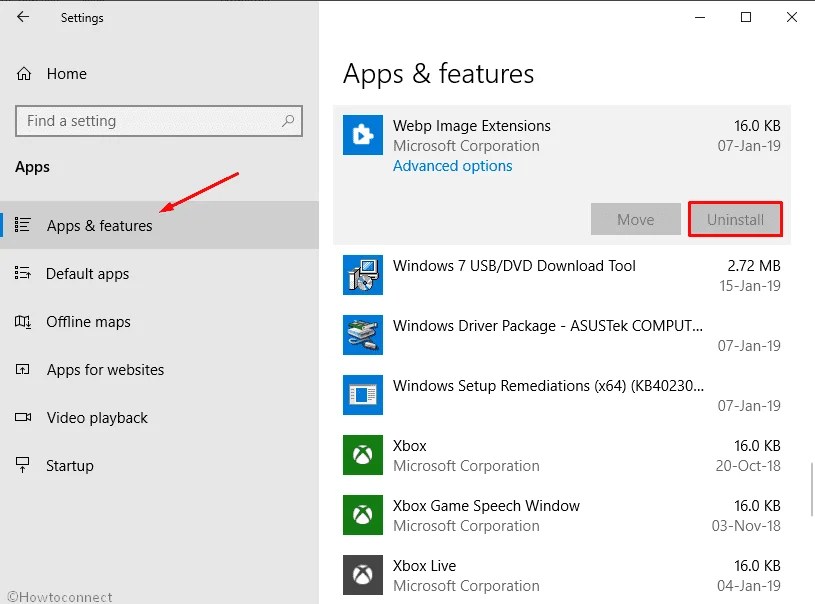Click the Find a setting search field
The image size is (815, 604).
[x=150, y=121]
